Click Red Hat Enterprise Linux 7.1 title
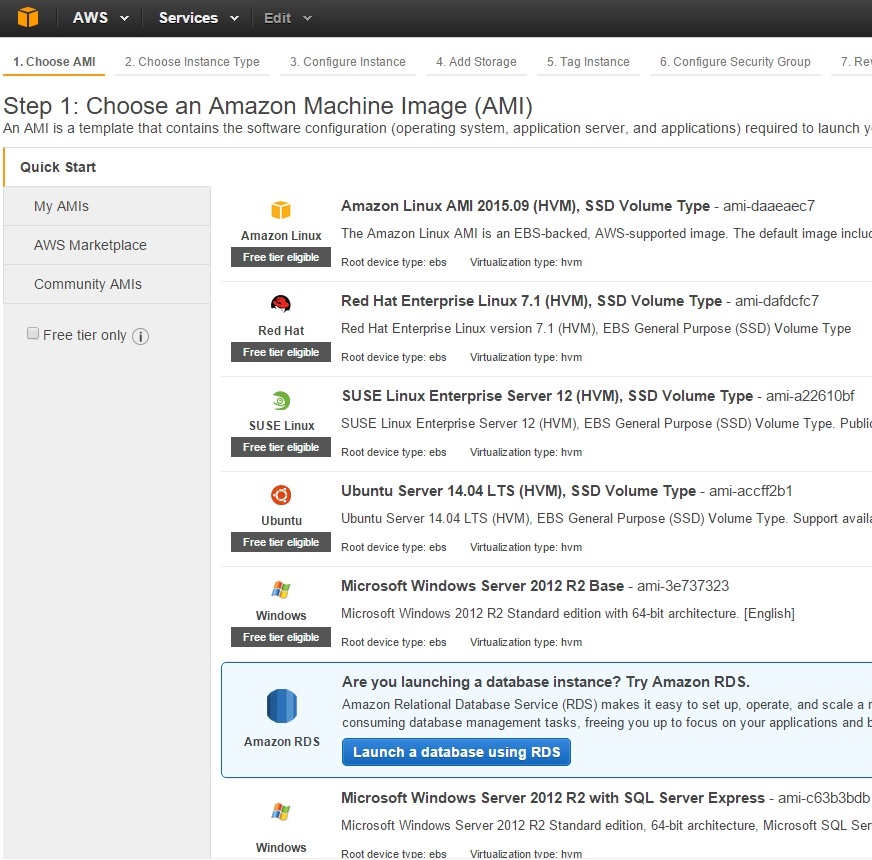 (x=531, y=301)
